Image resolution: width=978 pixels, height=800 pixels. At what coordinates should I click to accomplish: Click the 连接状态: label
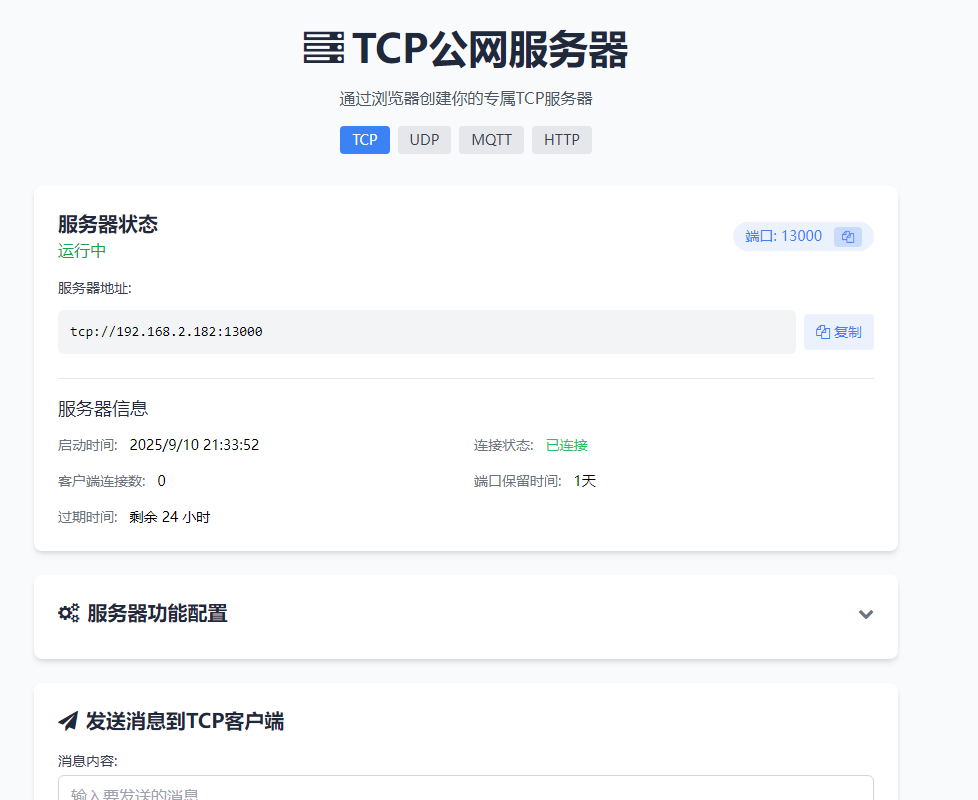click(503, 445)
